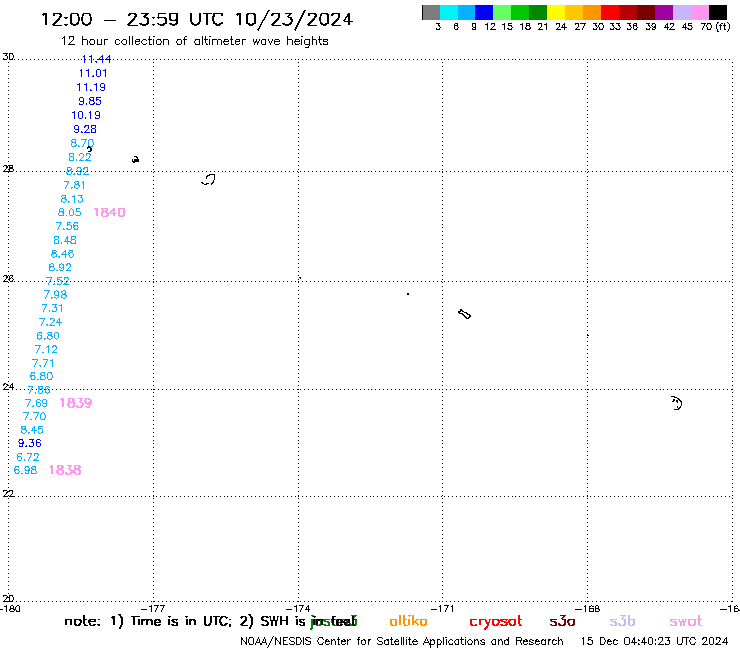Click the wave height reading 7.81

(74, 185)
